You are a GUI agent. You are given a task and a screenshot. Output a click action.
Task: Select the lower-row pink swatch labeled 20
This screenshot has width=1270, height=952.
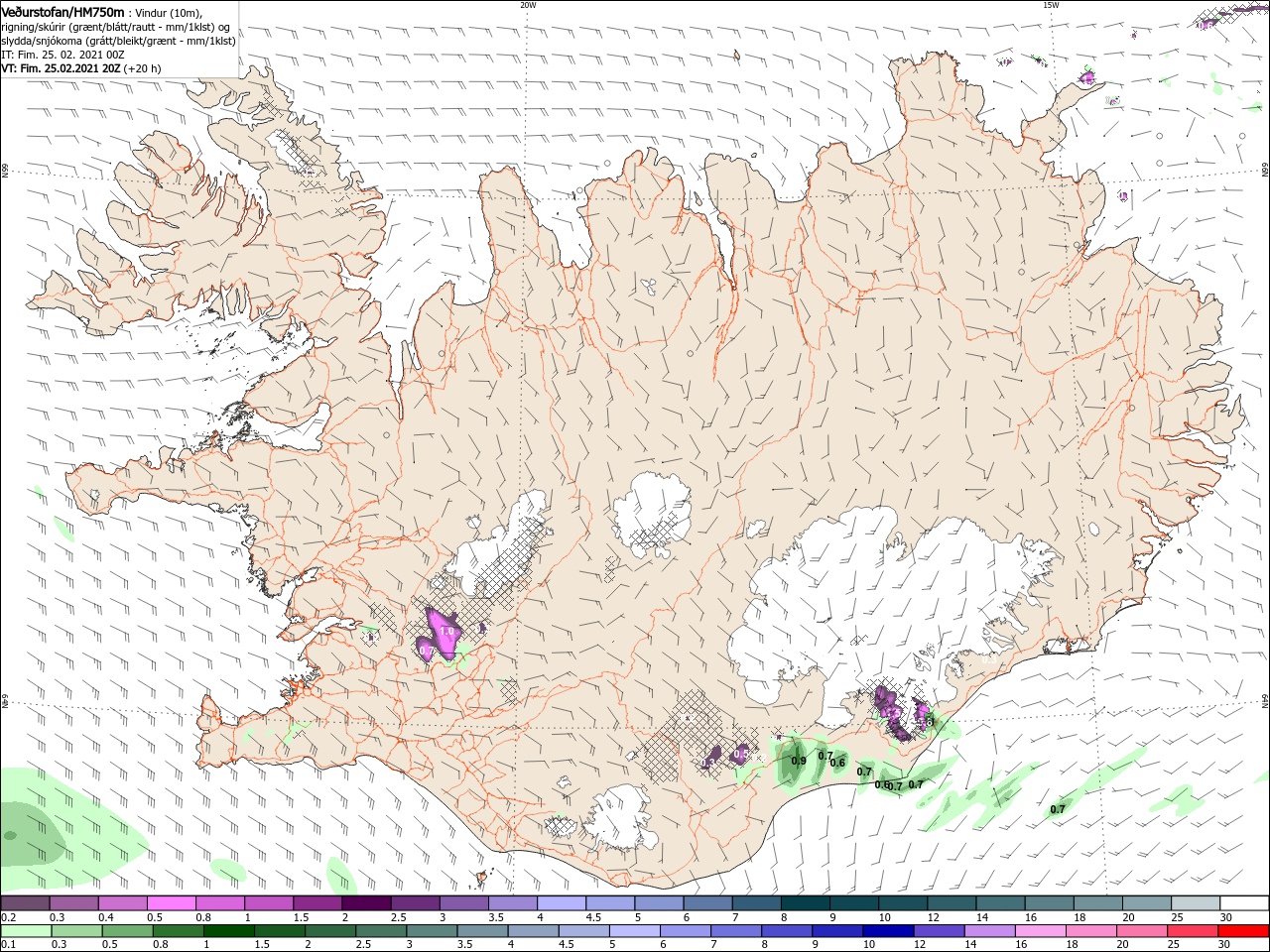1142,931
